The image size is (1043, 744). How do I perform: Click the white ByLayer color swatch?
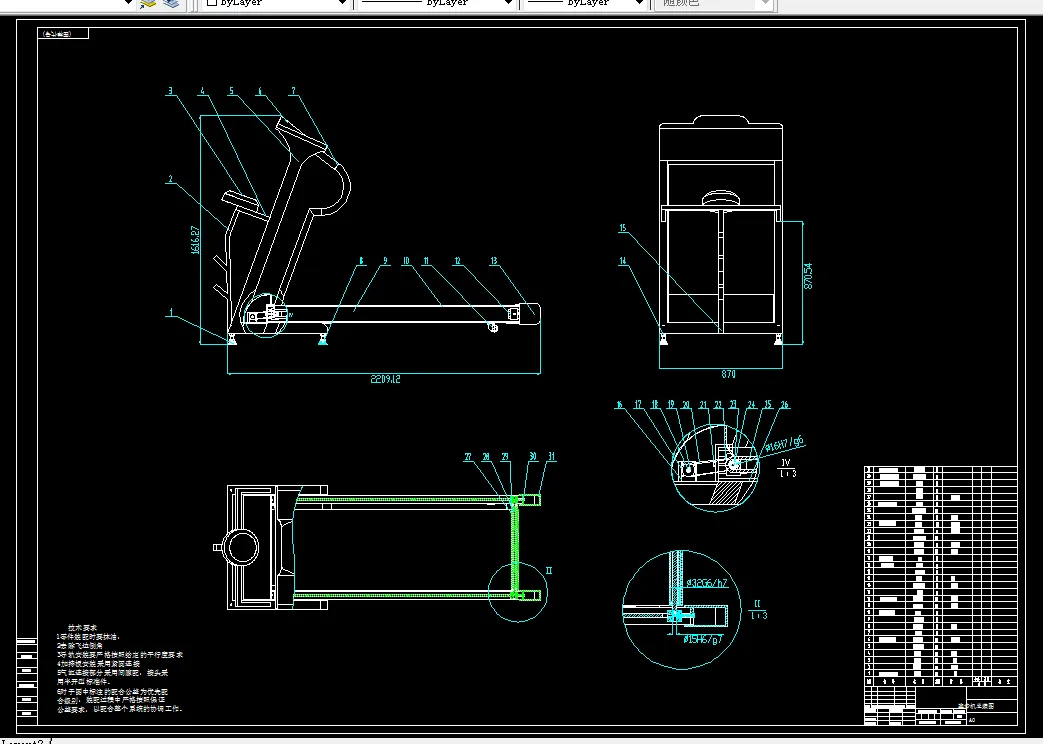tap(212, 3)
